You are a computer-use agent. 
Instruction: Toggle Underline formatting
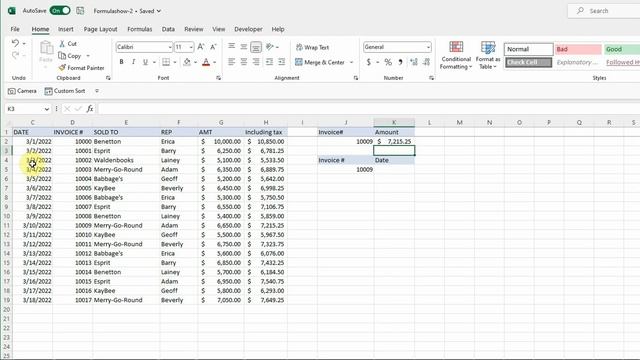145,62
